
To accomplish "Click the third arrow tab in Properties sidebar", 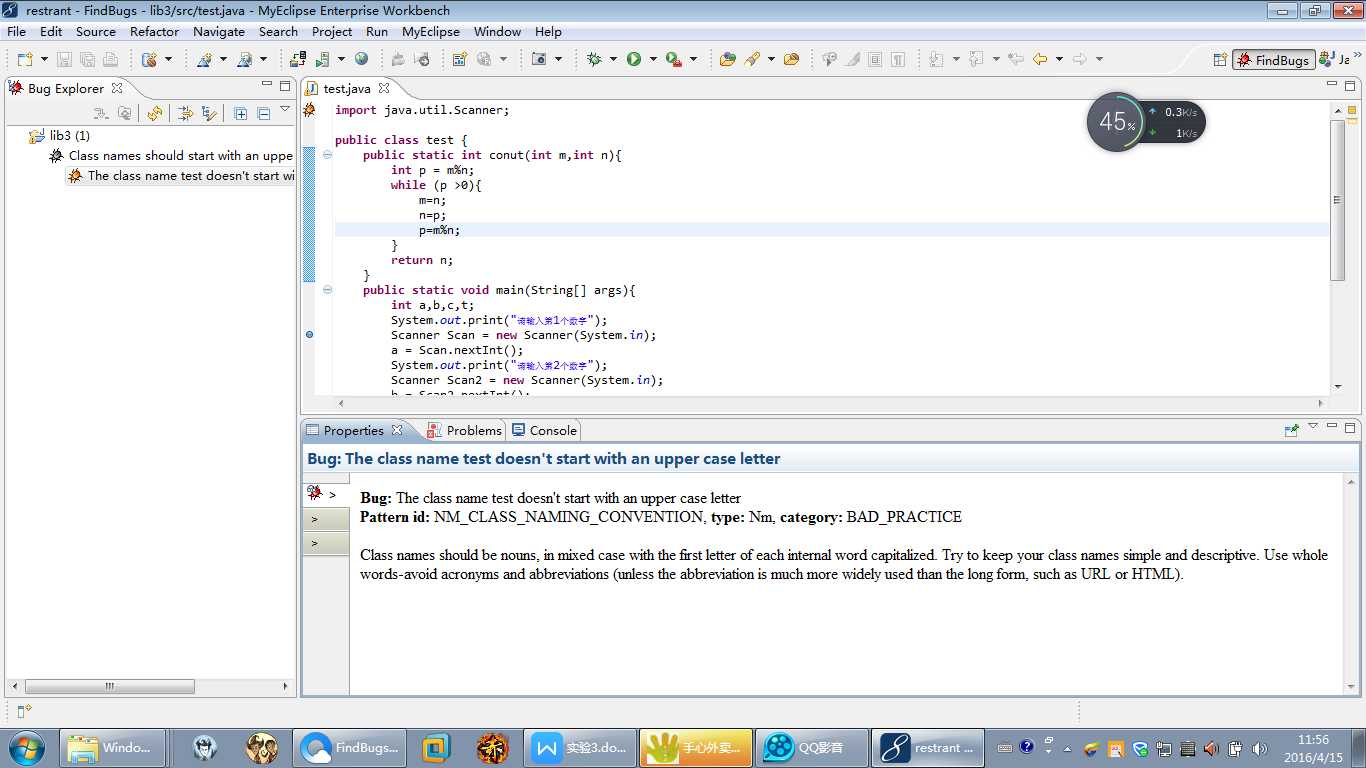I will [x=325, y=543].
